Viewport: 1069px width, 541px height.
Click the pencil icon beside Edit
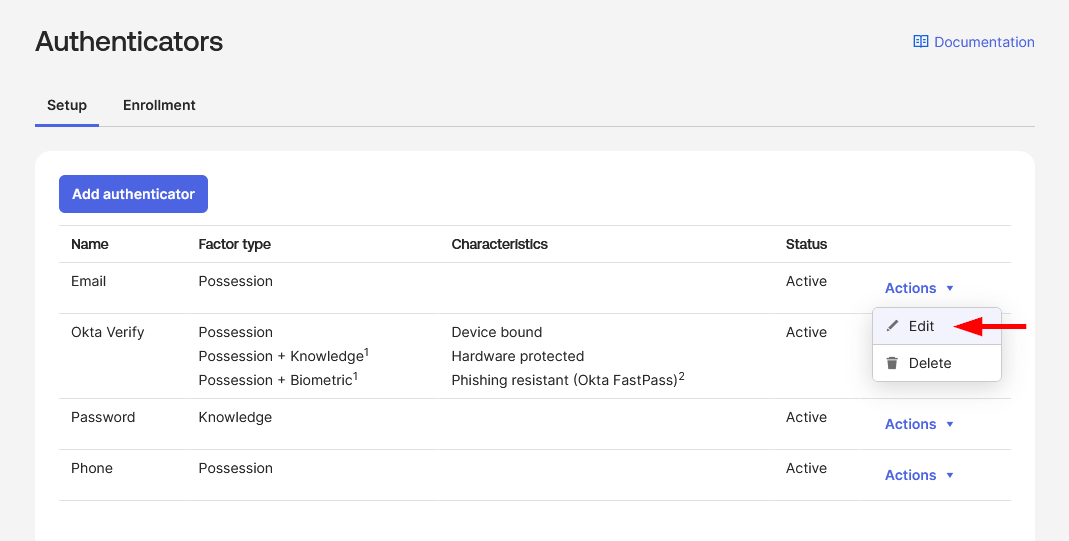click(x=893, y=326)
